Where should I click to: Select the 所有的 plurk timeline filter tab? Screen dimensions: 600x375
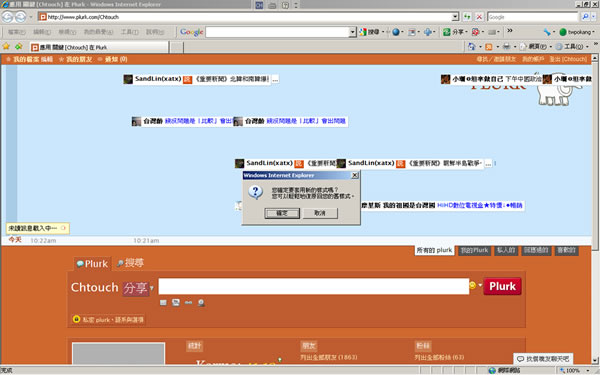[x=434, y=250]
